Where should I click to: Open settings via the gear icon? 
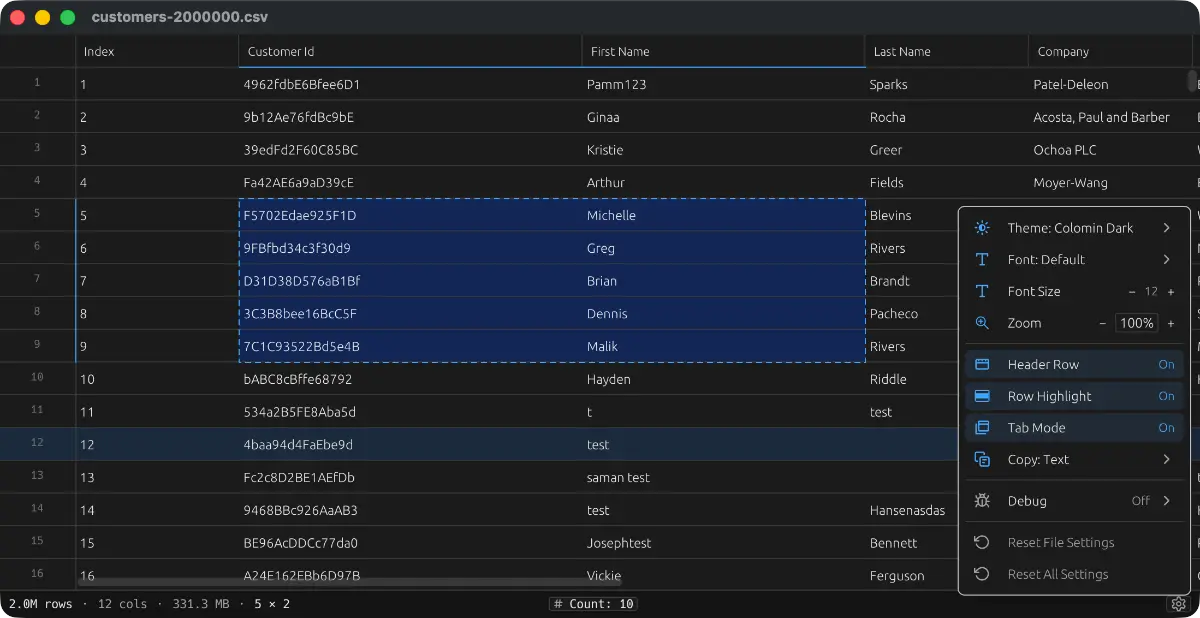[1177, 604]
